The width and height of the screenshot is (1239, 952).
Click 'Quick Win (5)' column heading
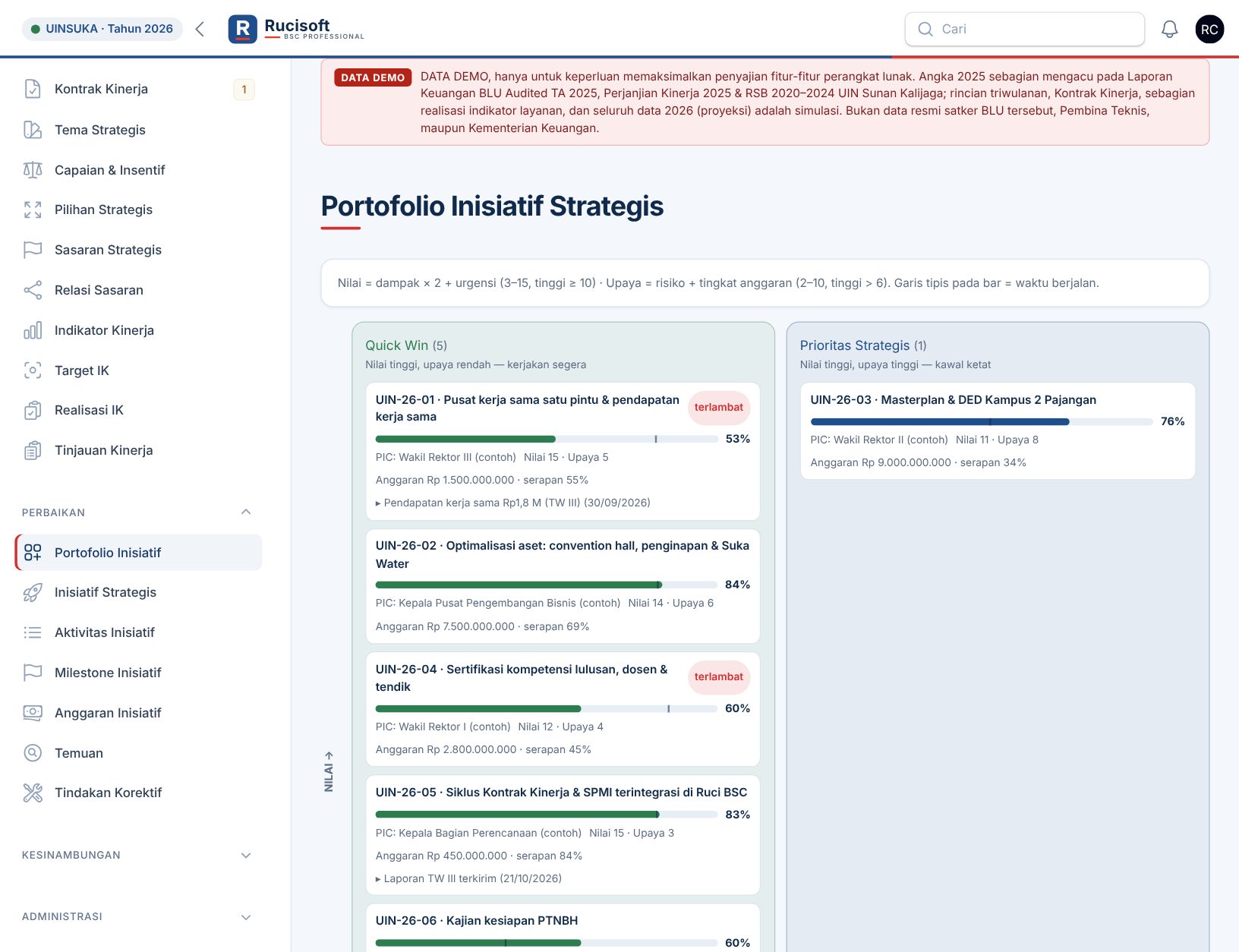[406, 345]
